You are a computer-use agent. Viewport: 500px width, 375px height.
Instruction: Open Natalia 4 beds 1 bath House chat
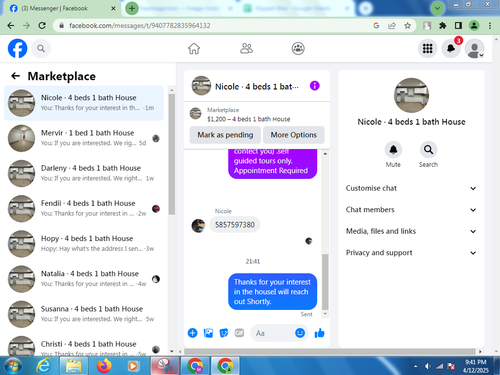tap(84, 279)
